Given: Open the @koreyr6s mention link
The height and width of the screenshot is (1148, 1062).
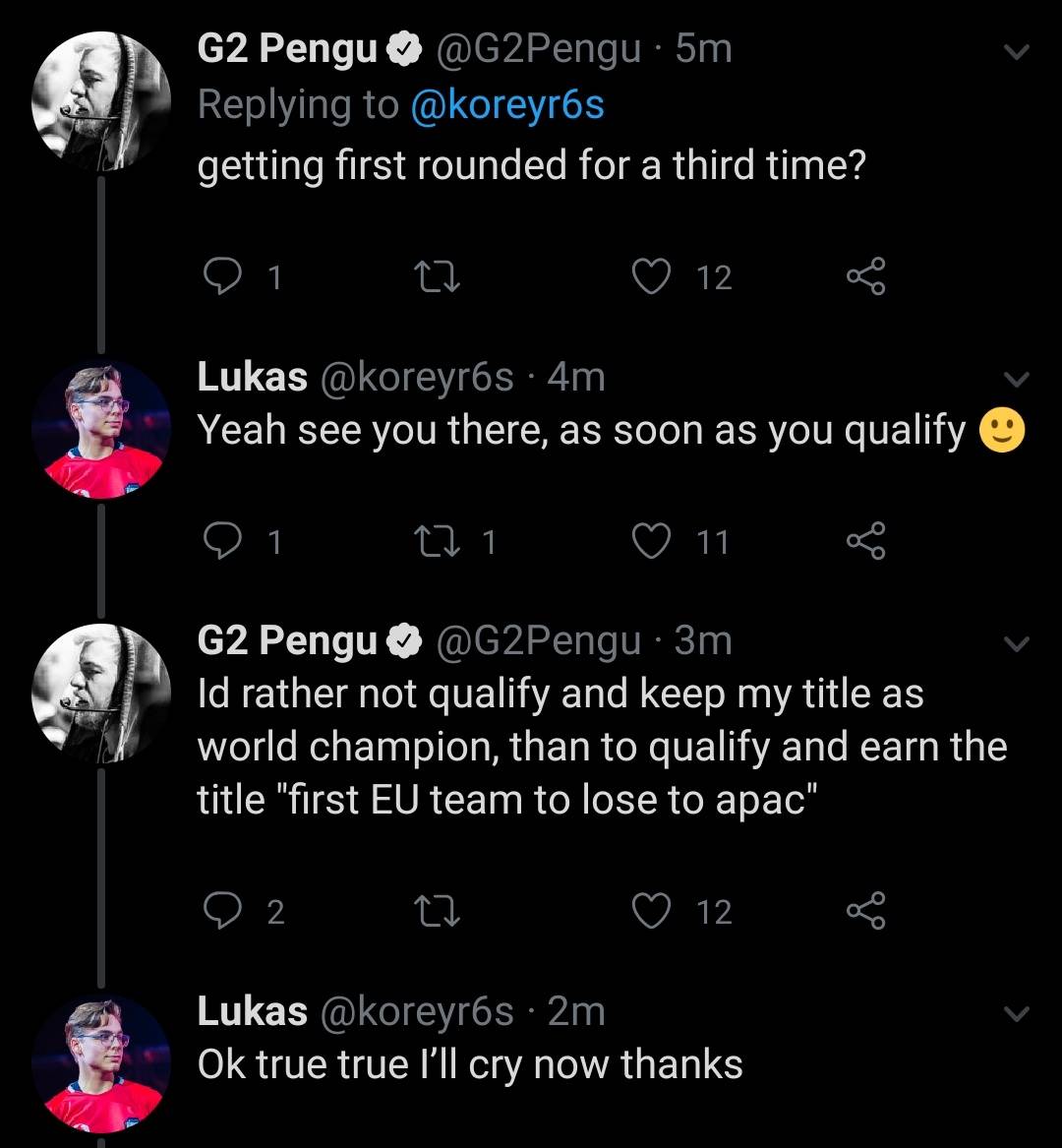Looking at the screenshot, I should point(506,104).
